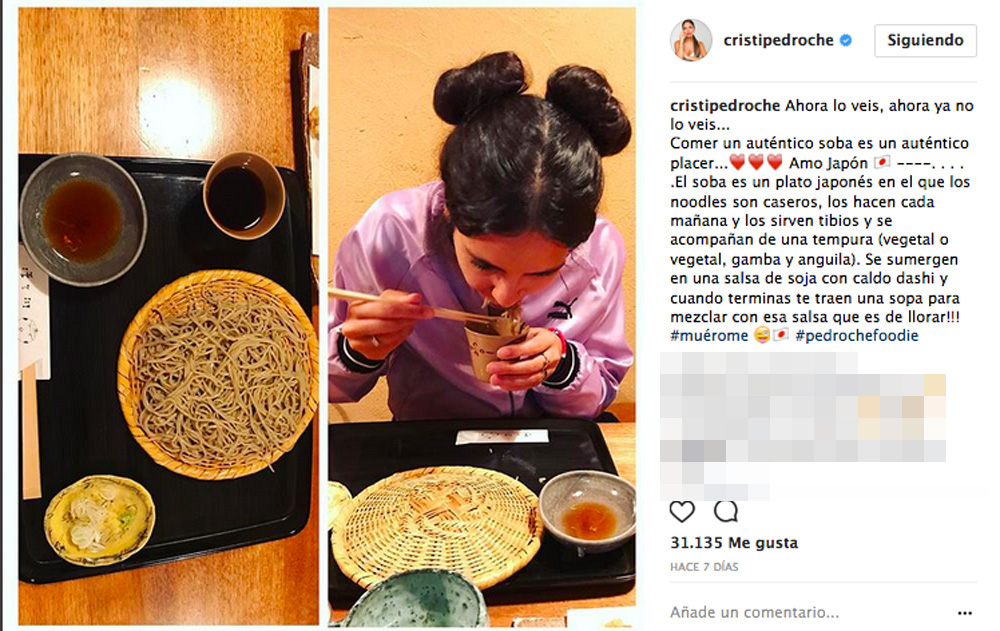Open the HACE 7 DÍAS timestamp

coord(704,567)
